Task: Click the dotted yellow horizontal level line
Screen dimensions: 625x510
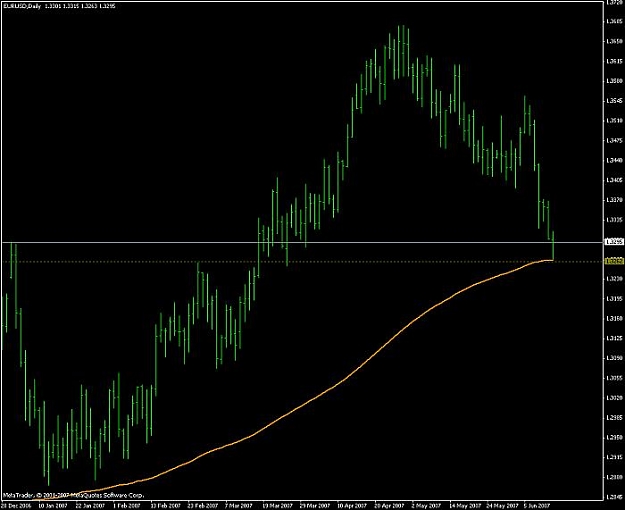Action: 303,261
